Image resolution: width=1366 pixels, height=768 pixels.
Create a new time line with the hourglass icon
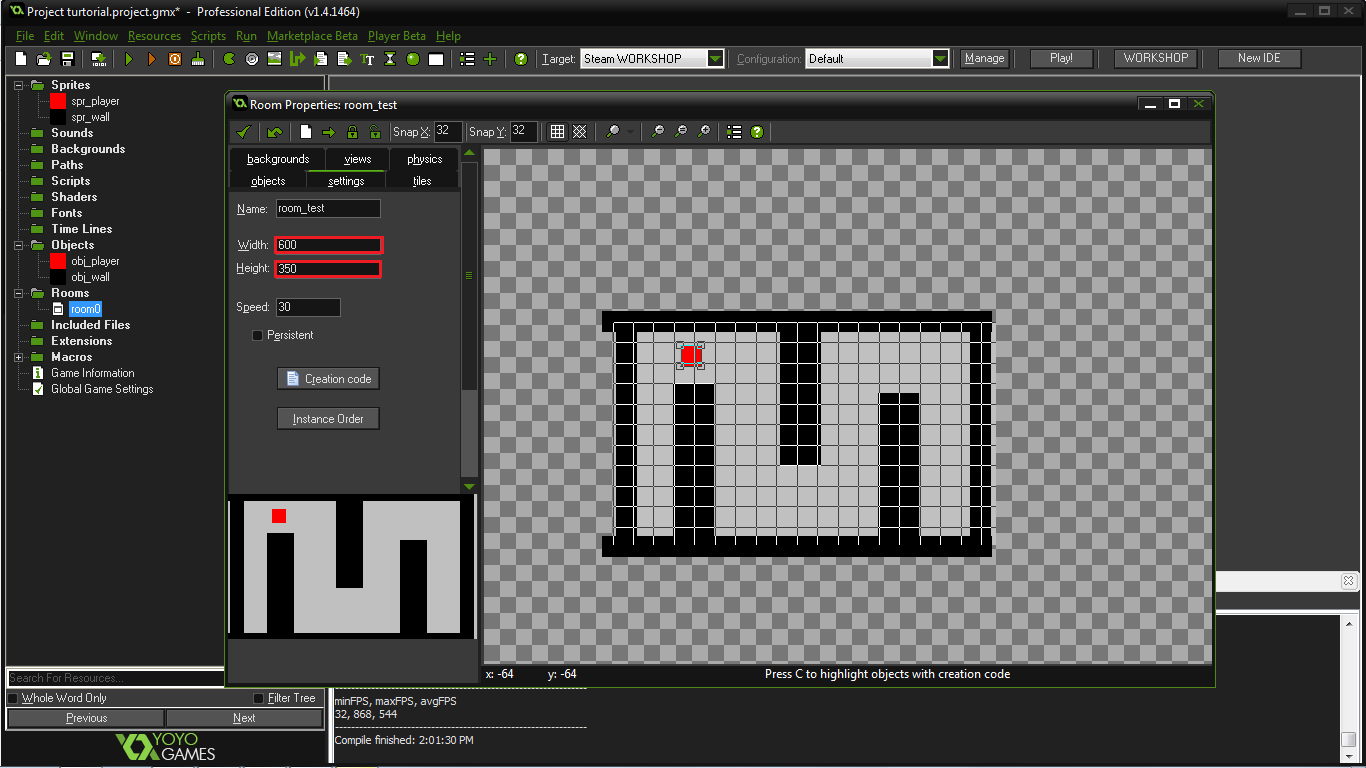tap(391, 58)
